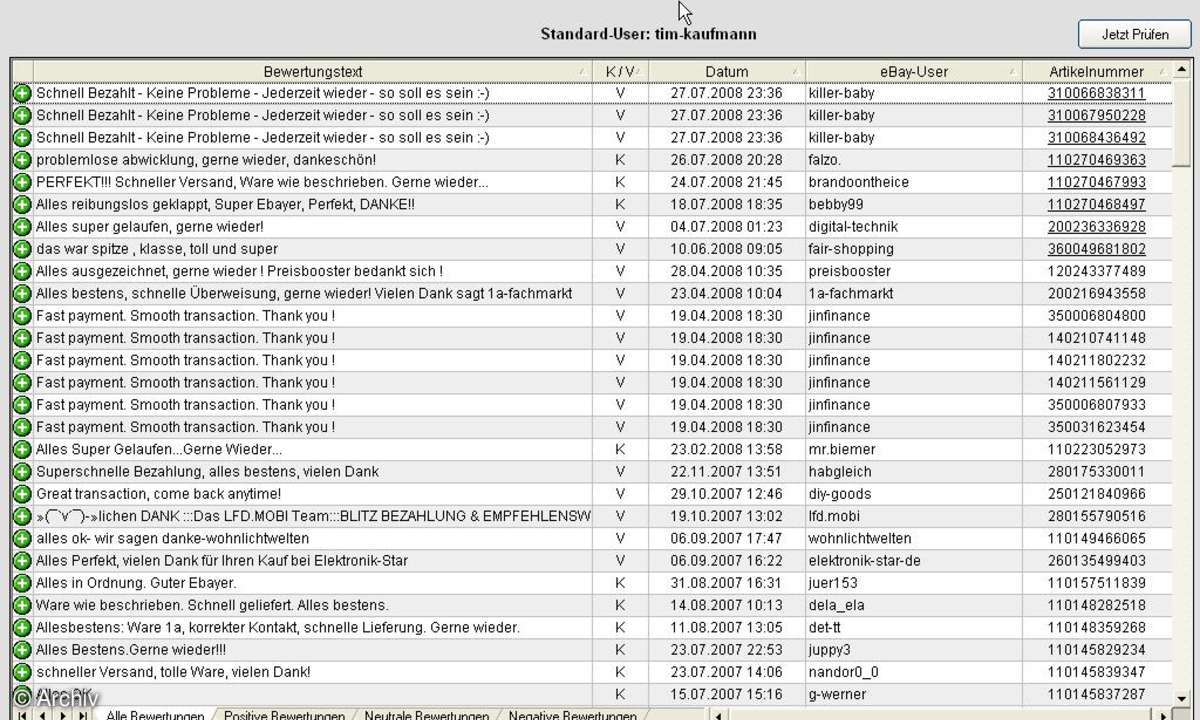This screenshot has width=1200, height=720.
Task: Sort by the eBay-User column header
Action: tap(914, 72)
